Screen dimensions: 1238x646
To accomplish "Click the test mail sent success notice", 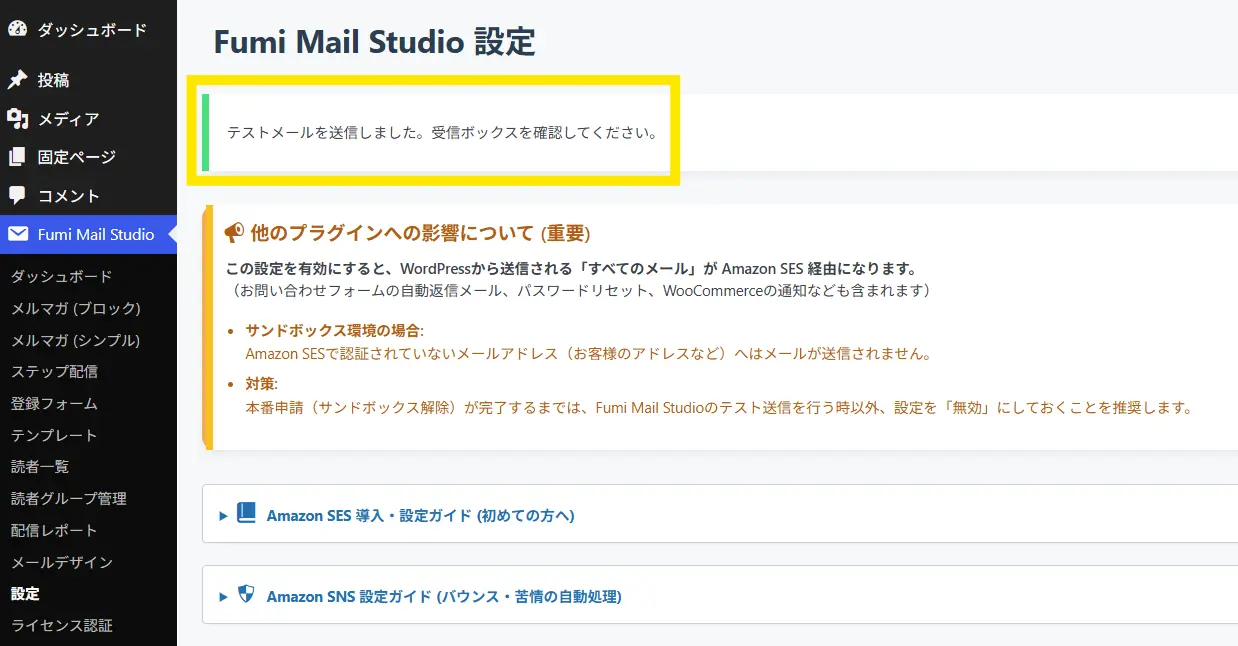I will 441,133.
